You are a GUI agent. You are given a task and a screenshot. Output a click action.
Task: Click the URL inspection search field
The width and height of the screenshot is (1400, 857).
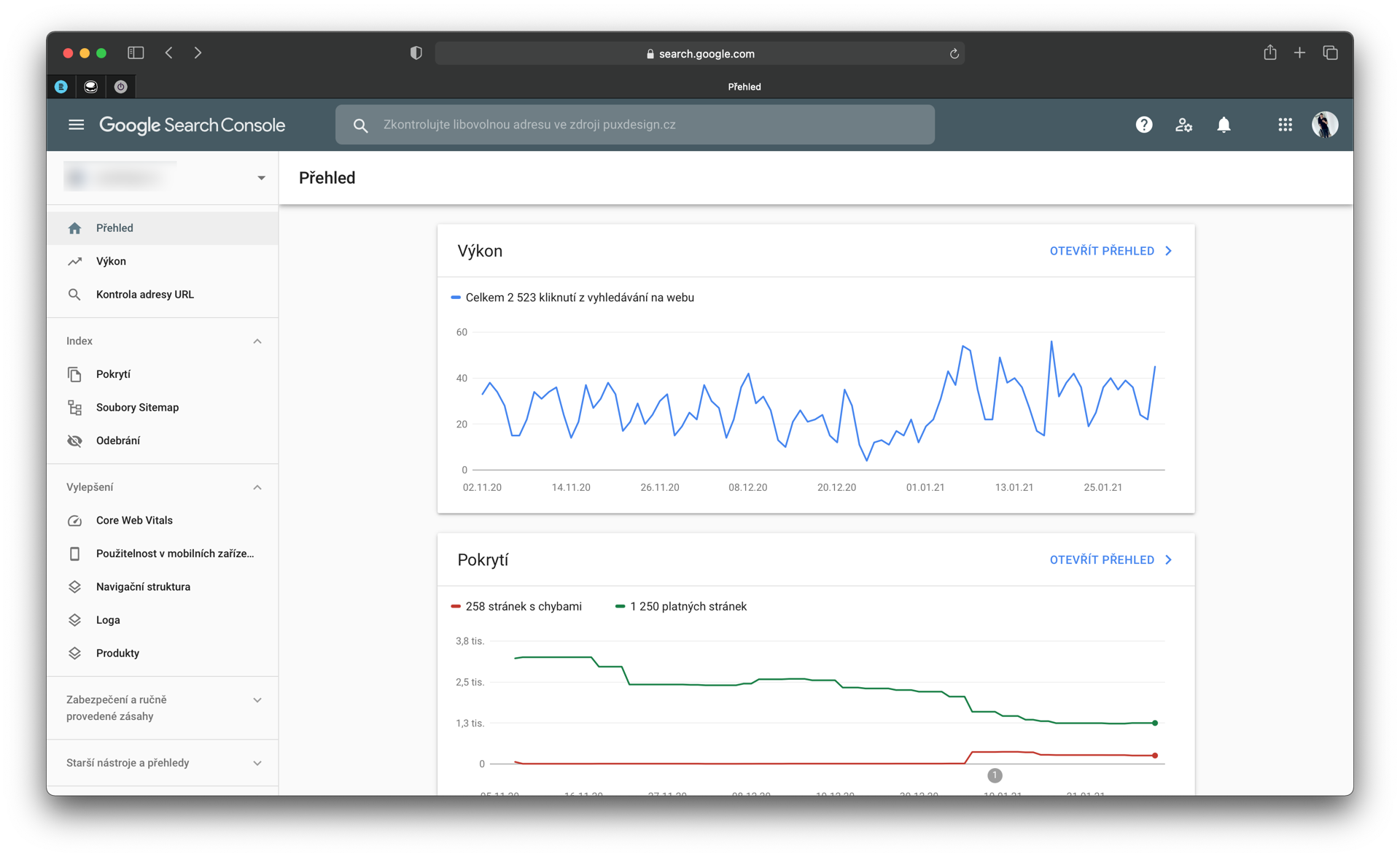(x=634, y=125)
